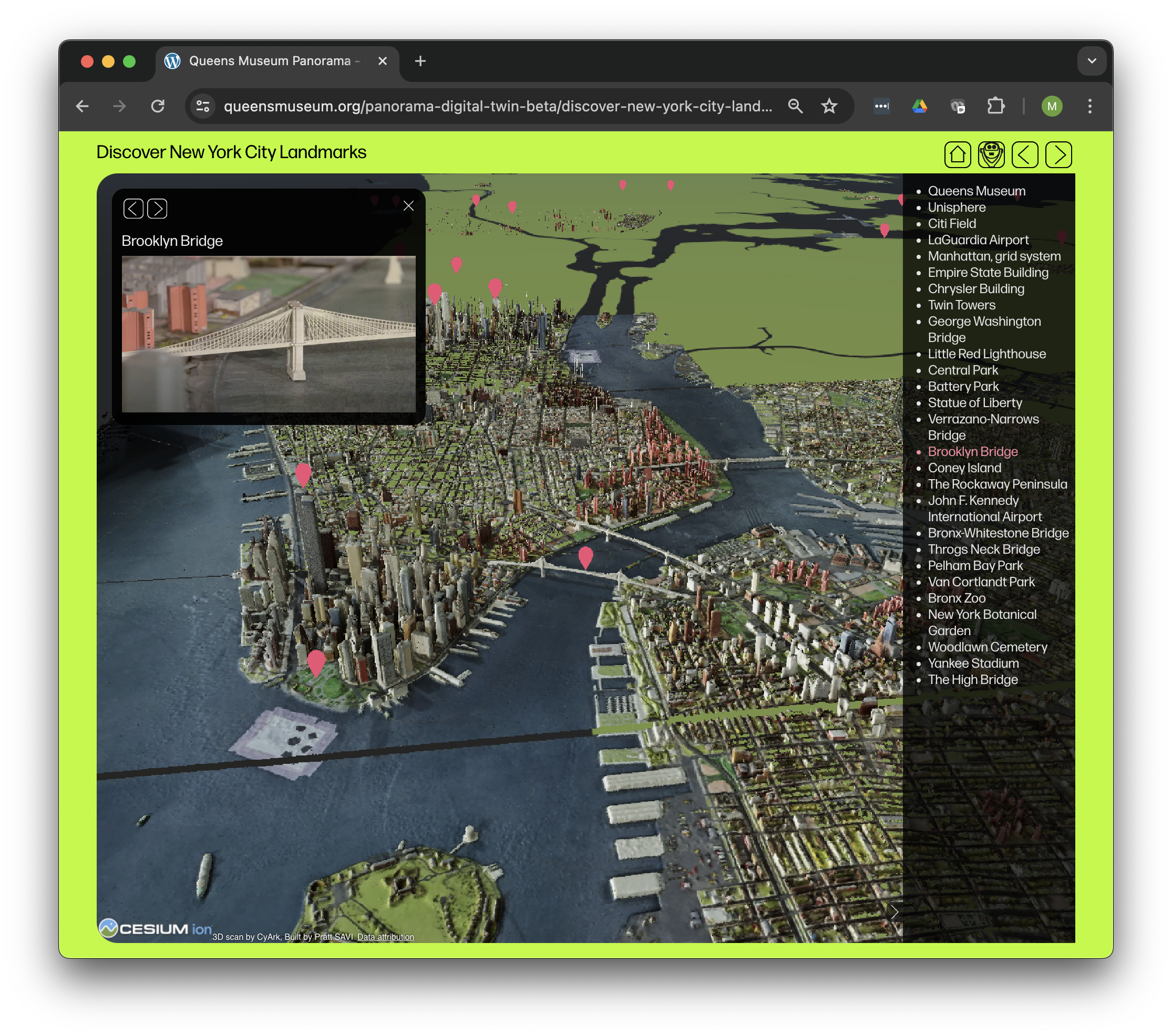Click the browser forward arrow
The height and width of the screenshot is (1036, 1172).
(119, 106)
